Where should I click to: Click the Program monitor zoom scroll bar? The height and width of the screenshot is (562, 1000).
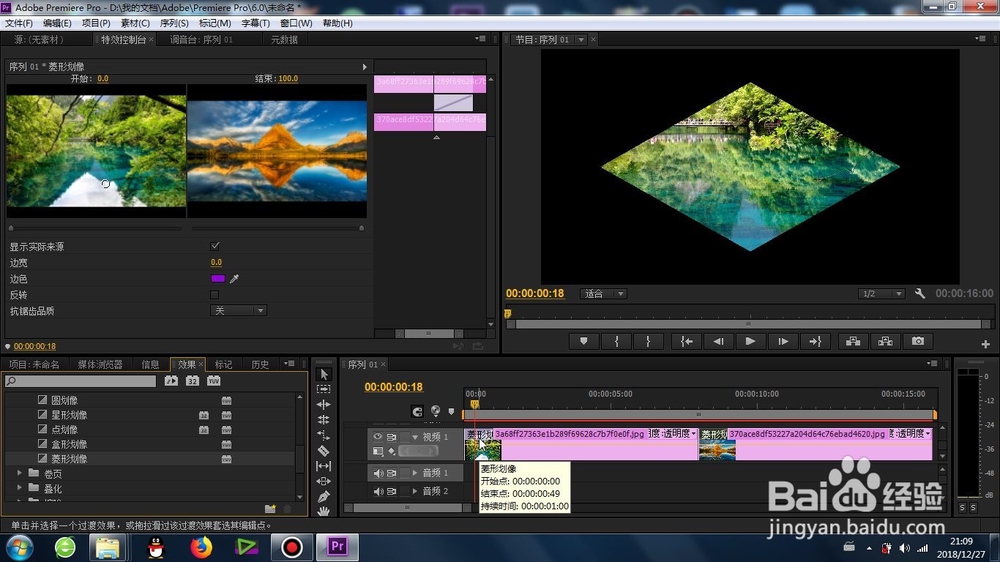tap(748, 324)
